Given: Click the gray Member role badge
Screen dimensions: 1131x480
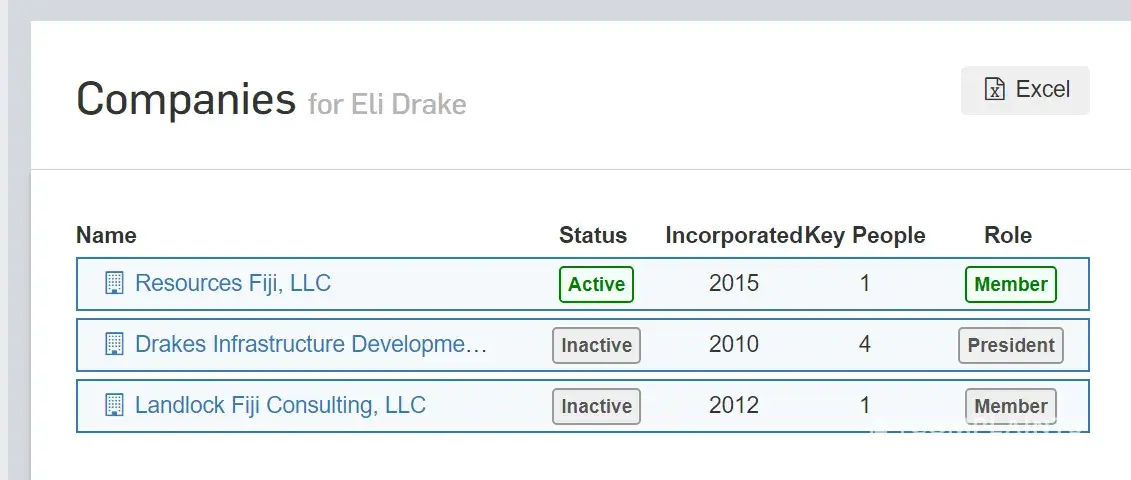Looking at the screenshot, I should (x=1010, y=406).
